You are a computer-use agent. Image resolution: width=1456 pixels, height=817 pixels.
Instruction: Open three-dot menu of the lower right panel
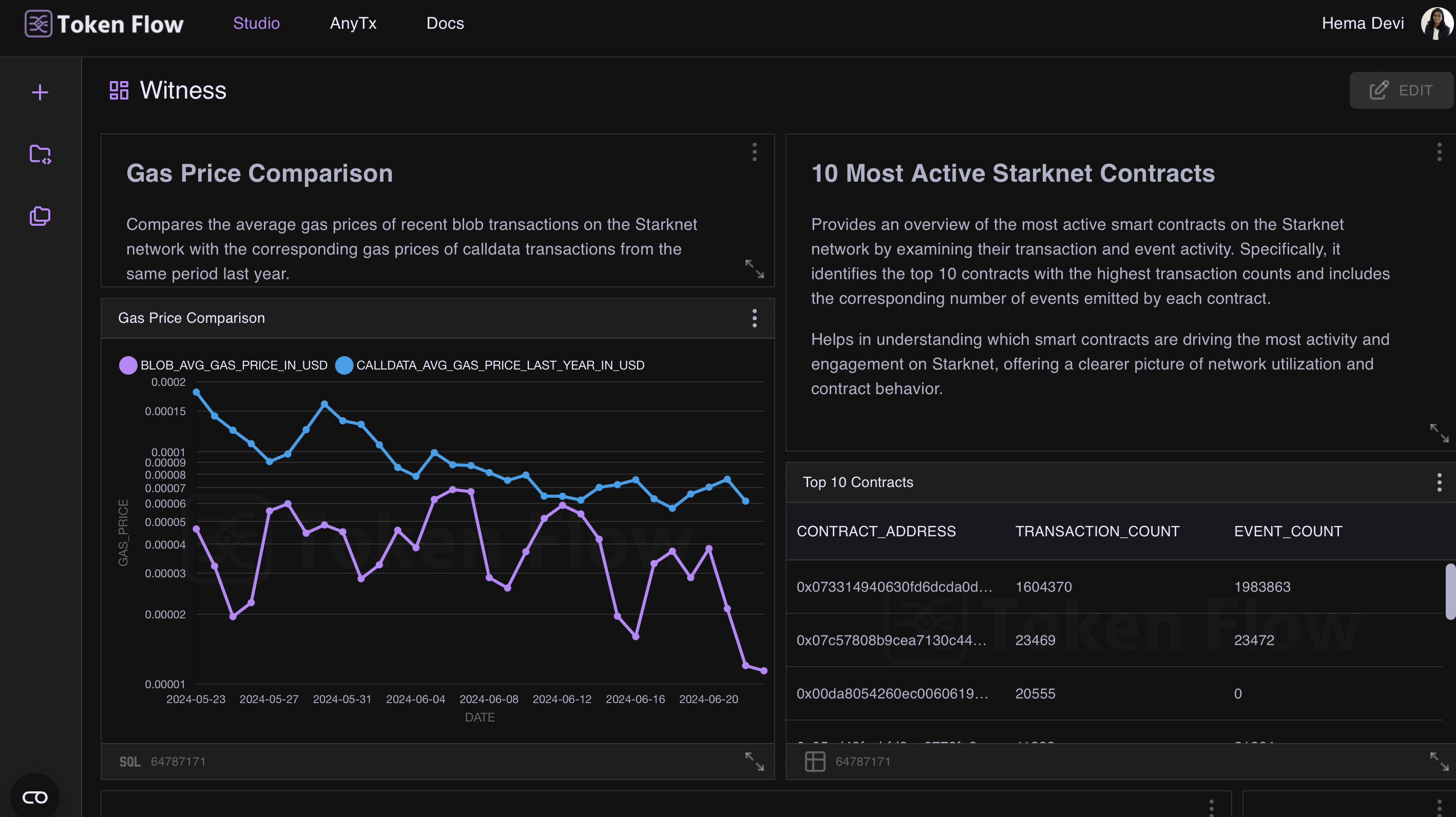coord(1439,808)
